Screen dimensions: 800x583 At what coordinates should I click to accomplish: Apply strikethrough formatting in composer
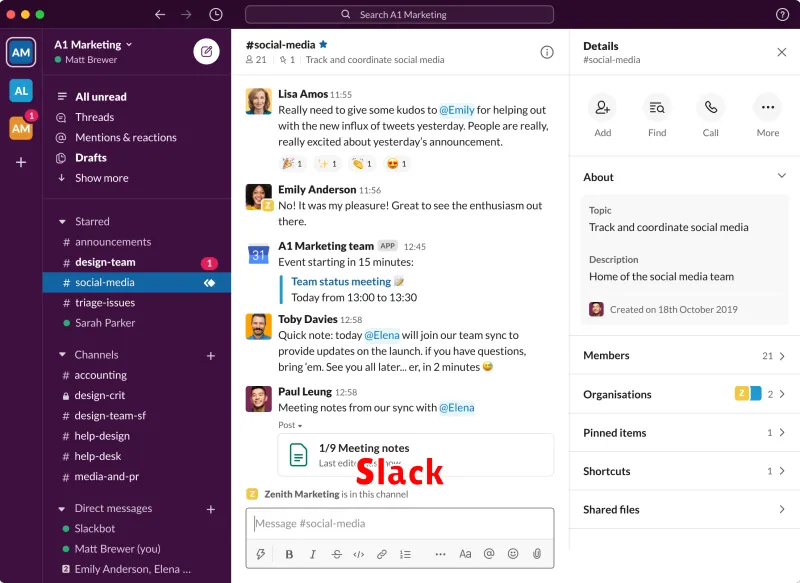pyautogui.click(x=336, y=554)
